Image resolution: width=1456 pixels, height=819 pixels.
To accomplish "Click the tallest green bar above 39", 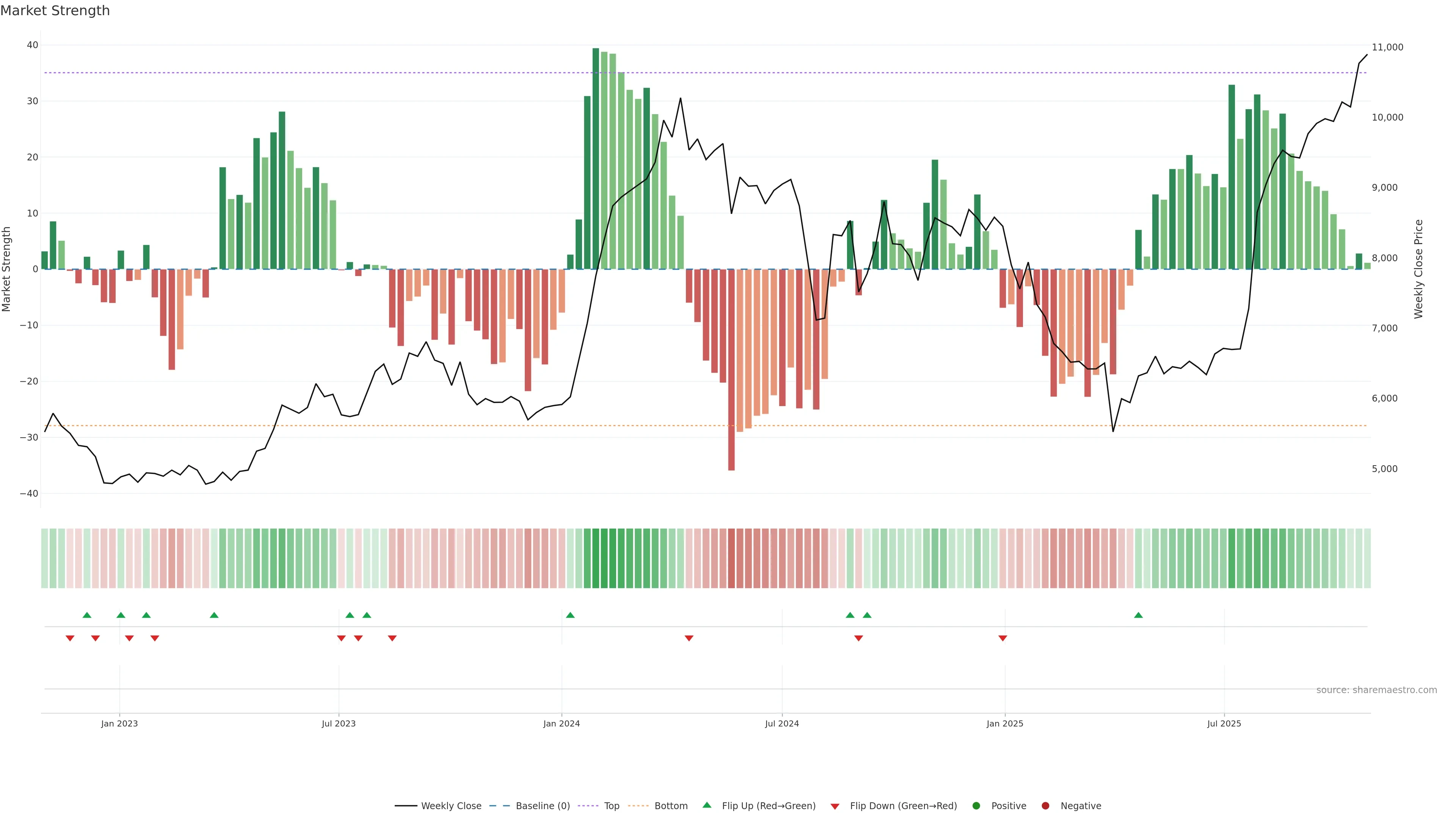I will pos(596,158).
